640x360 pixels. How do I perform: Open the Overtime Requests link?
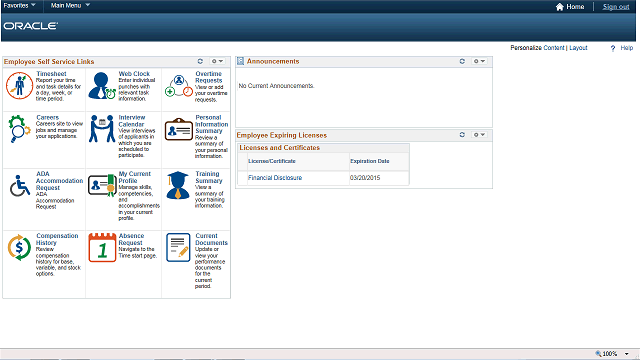[209, 77]
